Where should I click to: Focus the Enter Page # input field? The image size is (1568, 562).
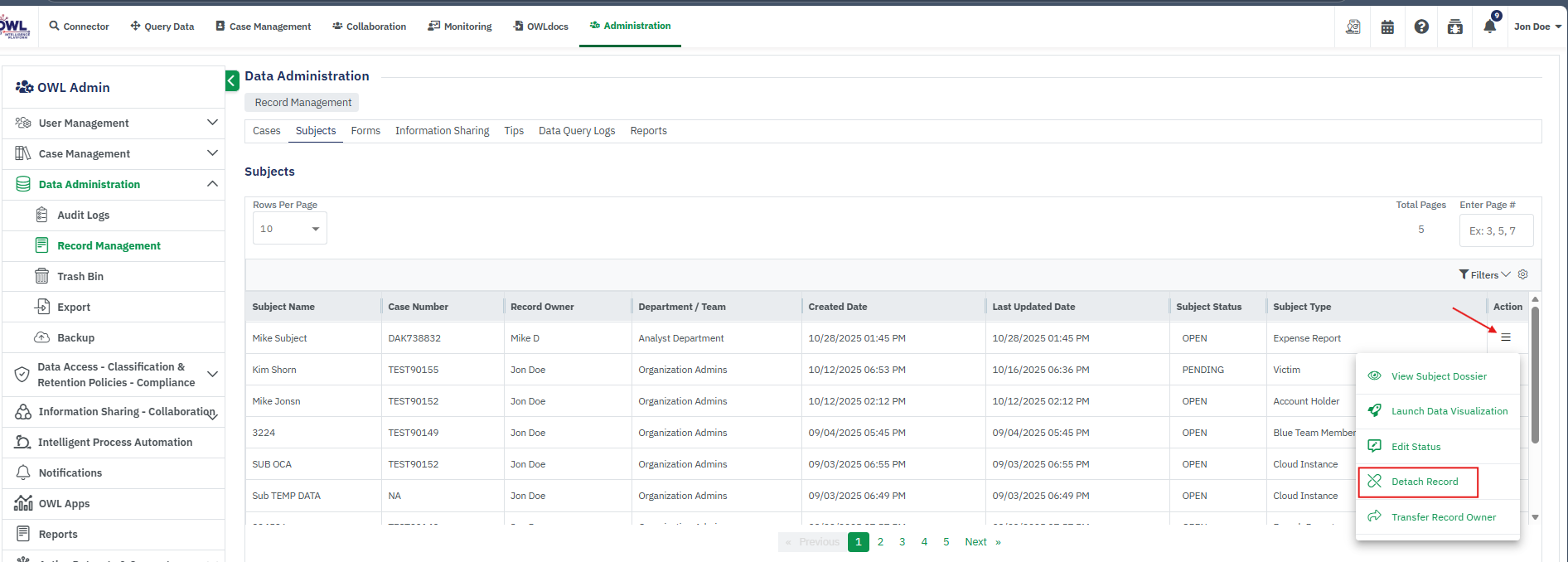coord(1496,231)
